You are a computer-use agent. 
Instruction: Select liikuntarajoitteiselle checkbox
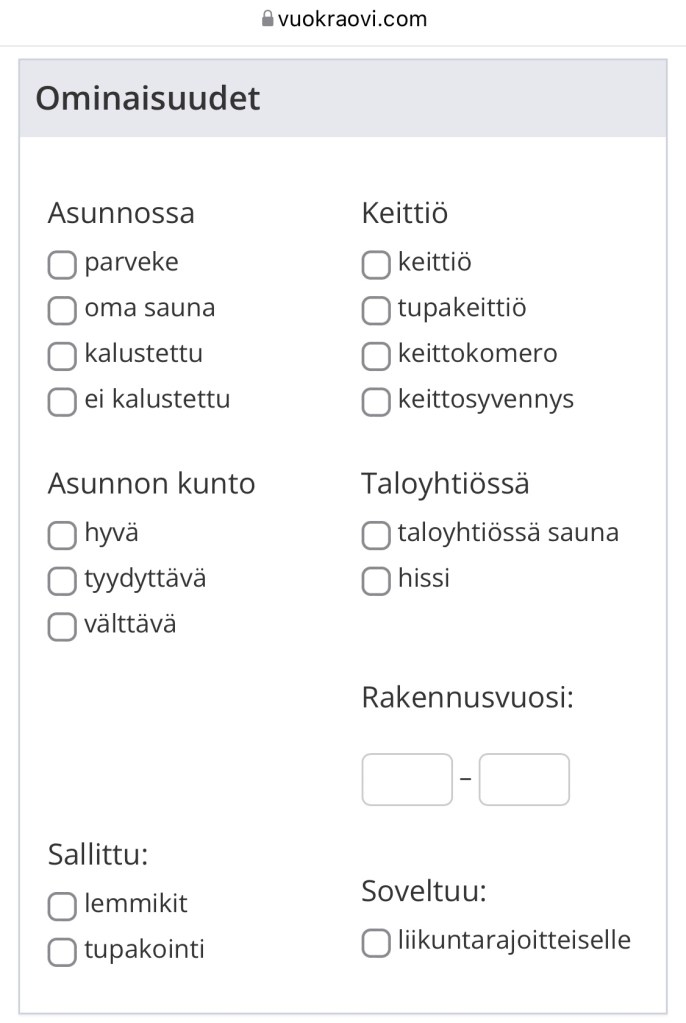coord(376,943)
